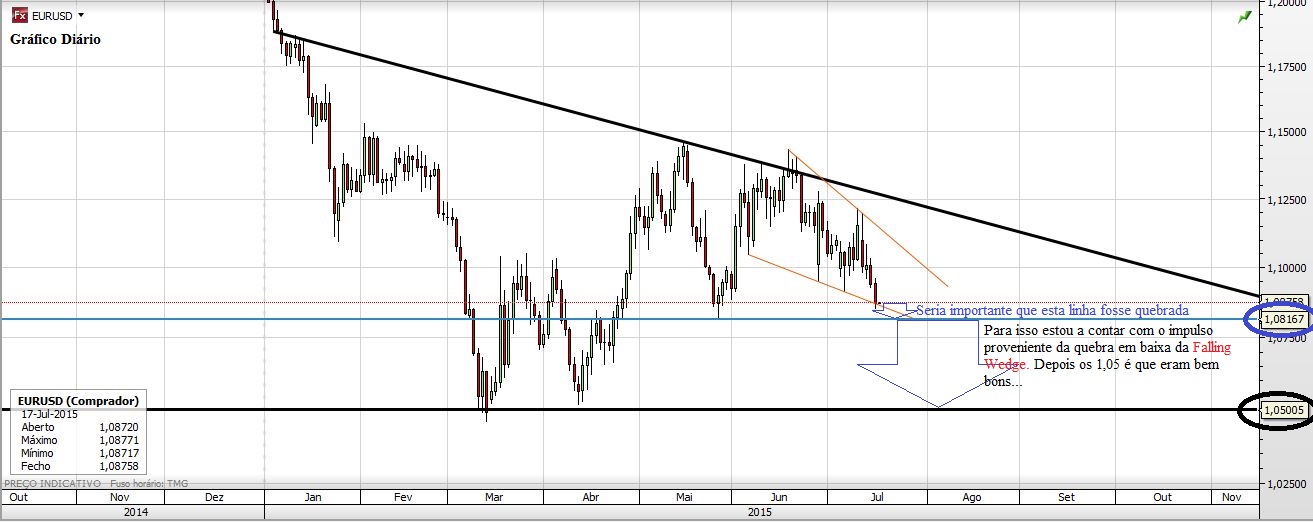Click the Aberto value 1,08720
This screenshot has width=1313, height=522.
point(117,426)
